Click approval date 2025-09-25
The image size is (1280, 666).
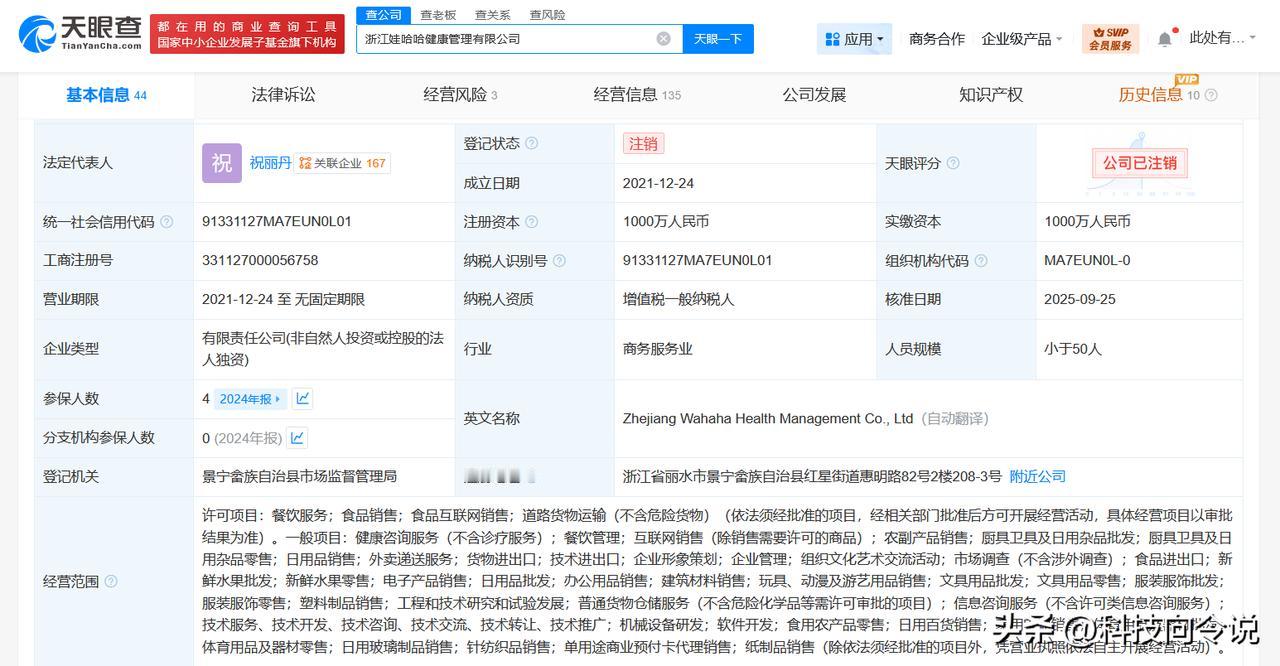coord(1080,299)
